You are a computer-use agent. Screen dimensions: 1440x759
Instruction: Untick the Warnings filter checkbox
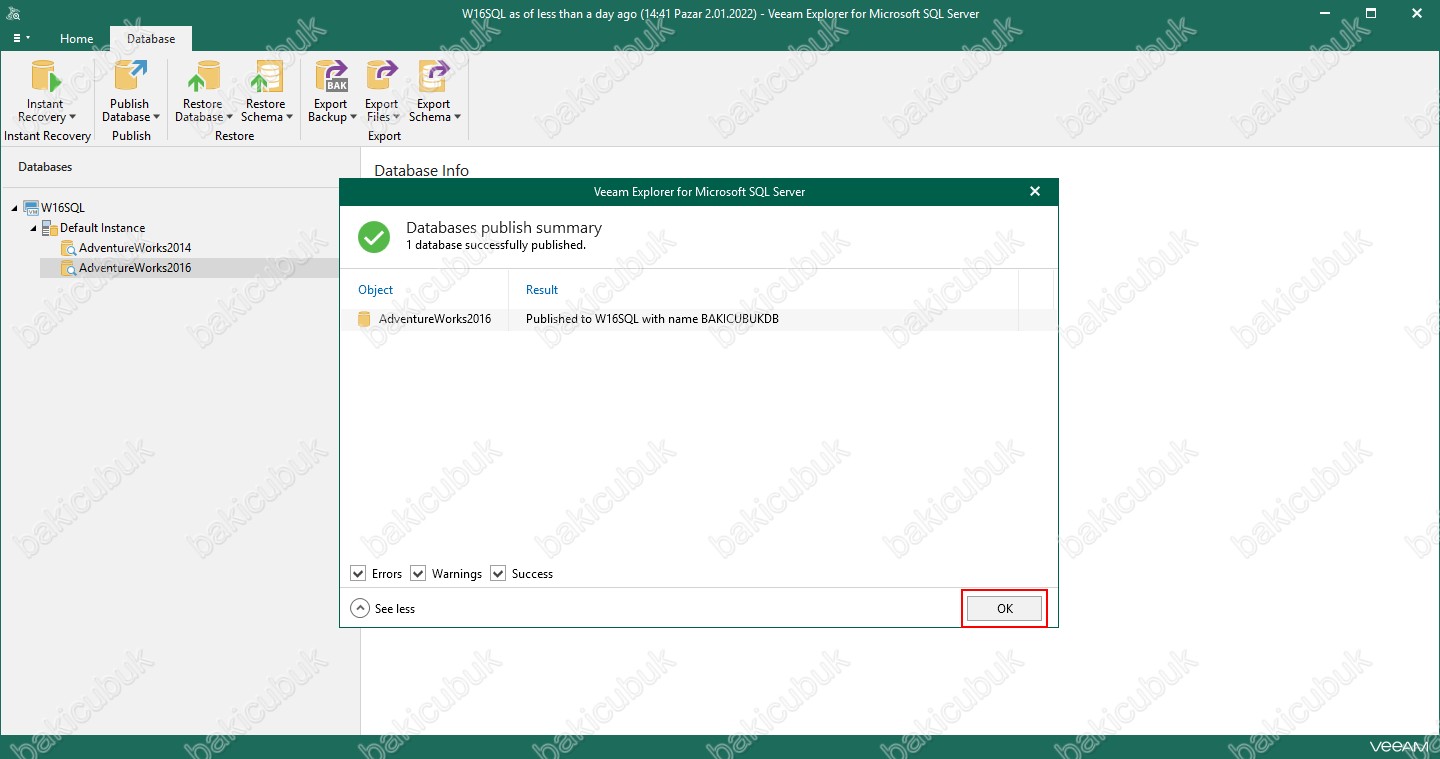click(418, 574)
